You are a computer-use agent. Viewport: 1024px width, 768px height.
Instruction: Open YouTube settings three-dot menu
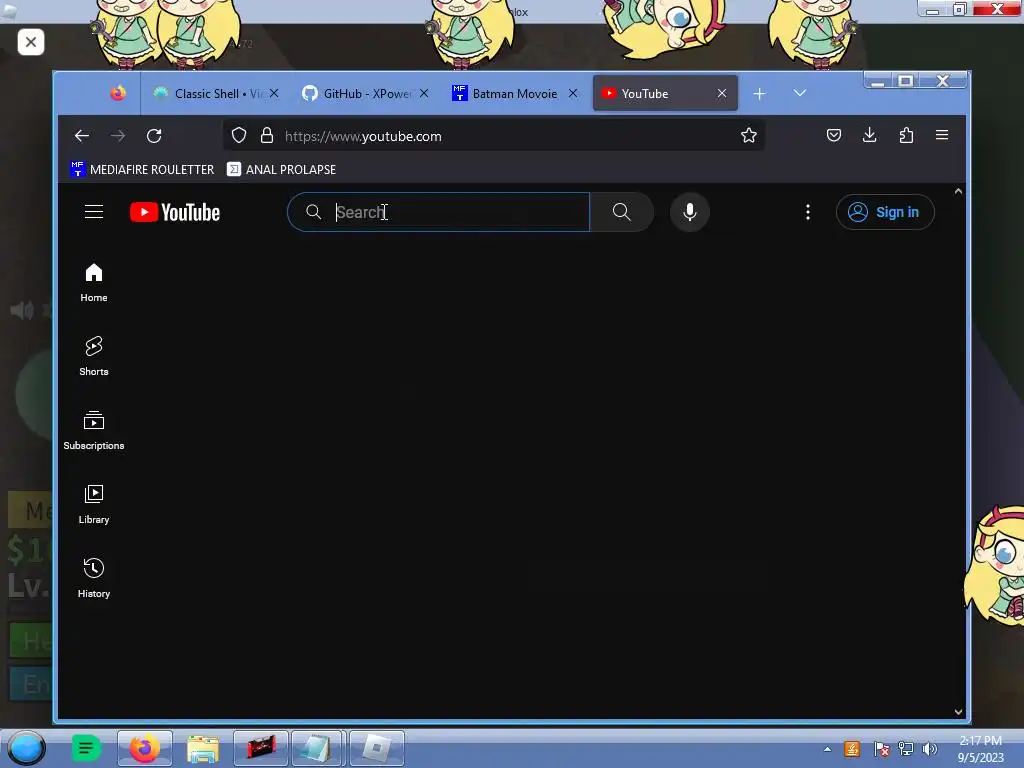coord(808,212)
